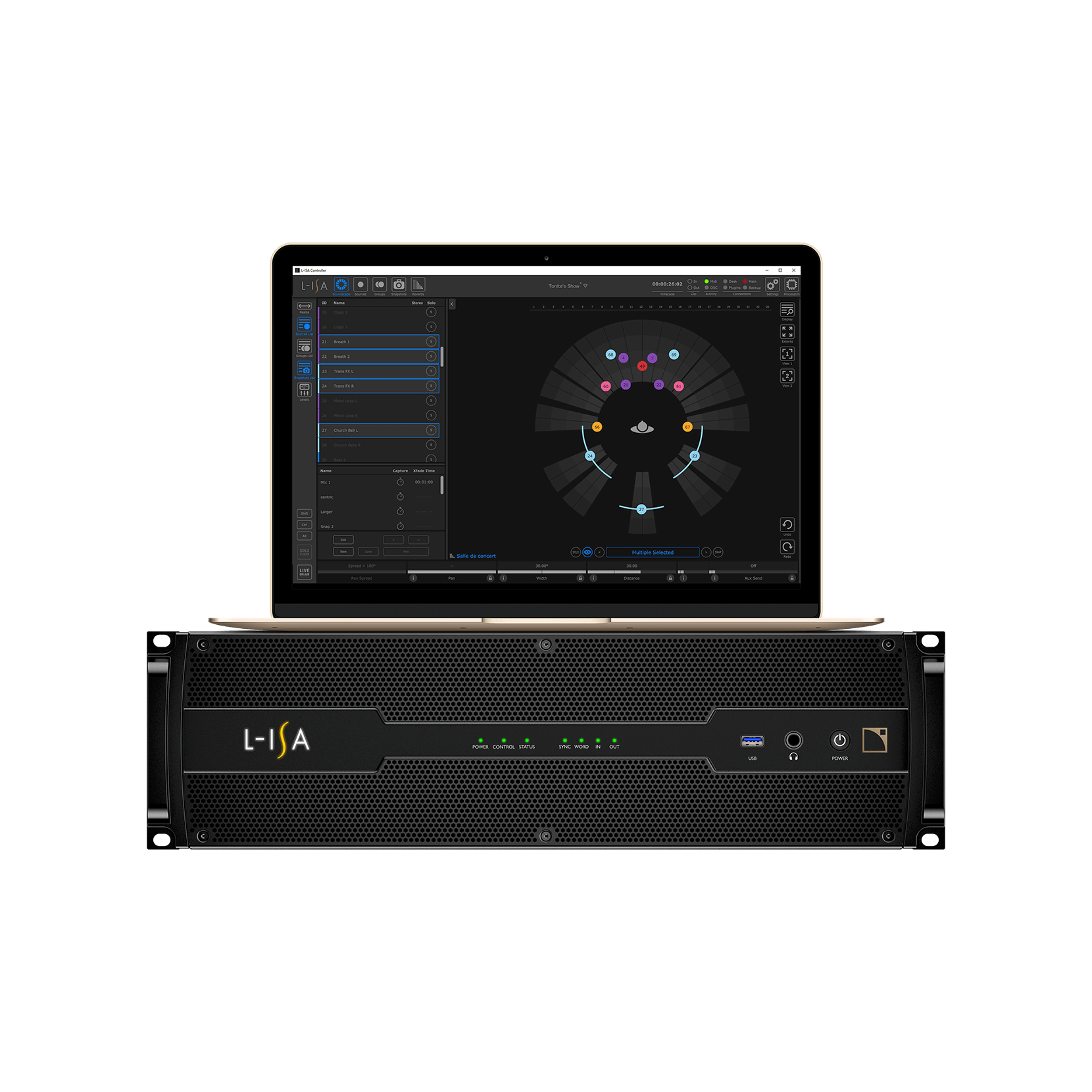
Task: Toggle the Ctrl modifier button
Action: coord(304,524)
